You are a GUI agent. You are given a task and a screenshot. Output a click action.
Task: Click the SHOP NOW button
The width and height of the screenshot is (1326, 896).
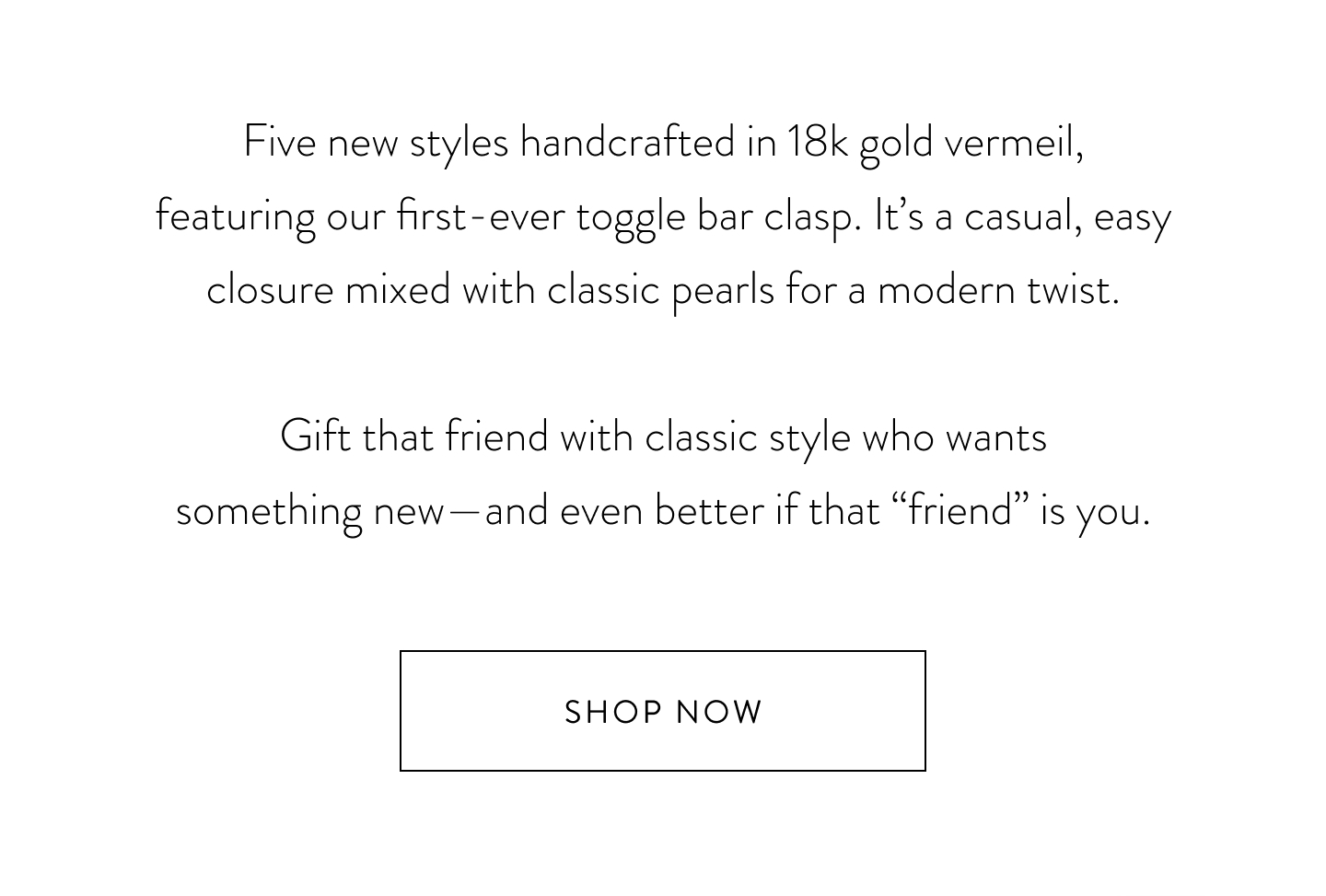tap(663, 711)
